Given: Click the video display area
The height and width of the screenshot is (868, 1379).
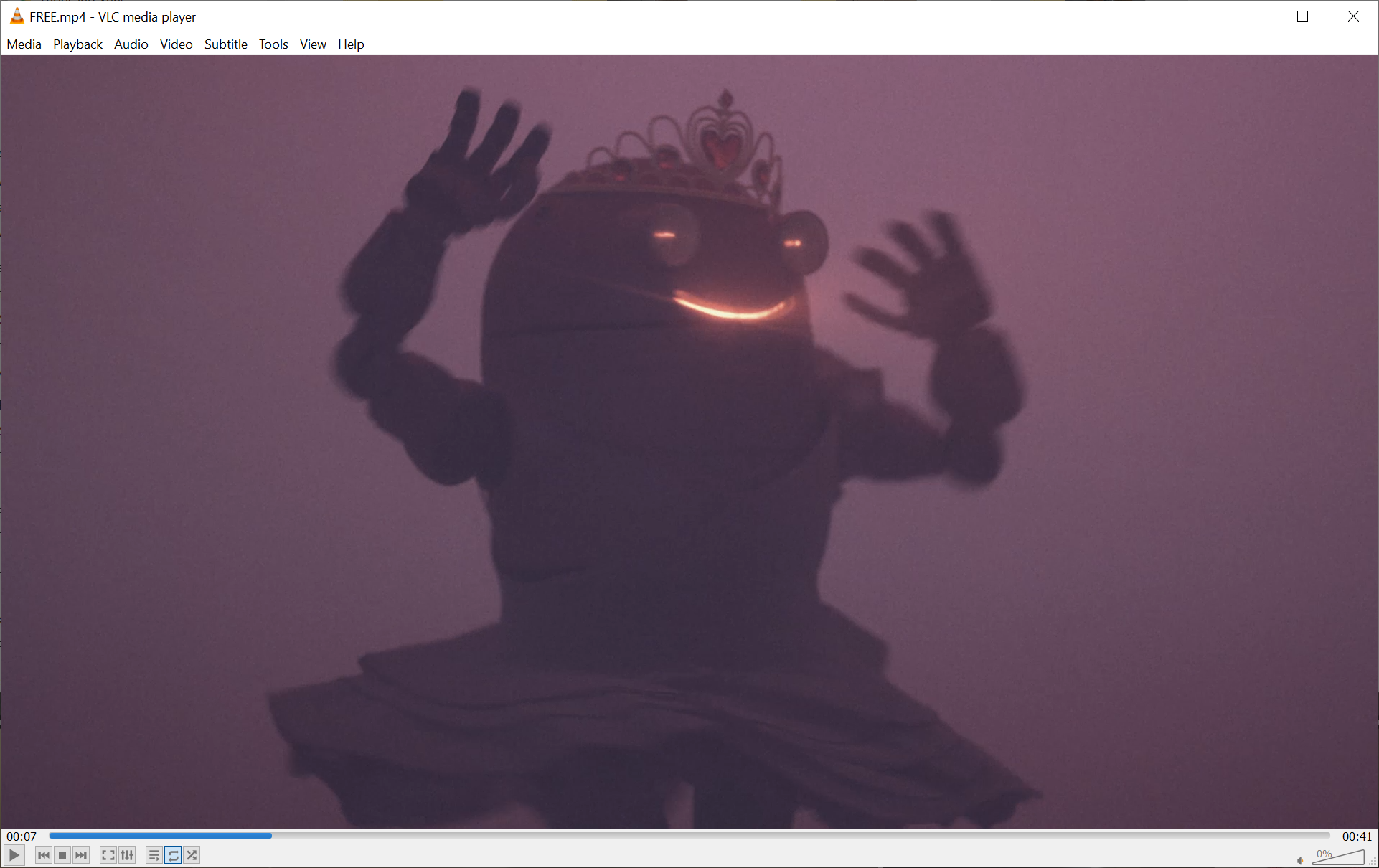Looking at the screenshot, I should pyautogui.click(x=689, y=442).
